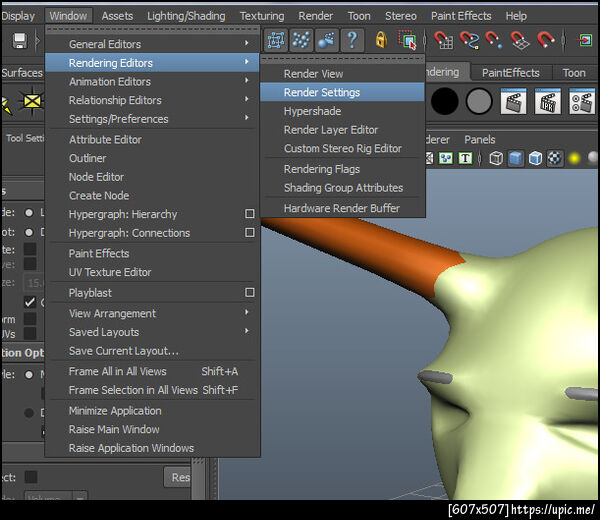Expand the Relationship Editors submenu

[x=152, y=100]
